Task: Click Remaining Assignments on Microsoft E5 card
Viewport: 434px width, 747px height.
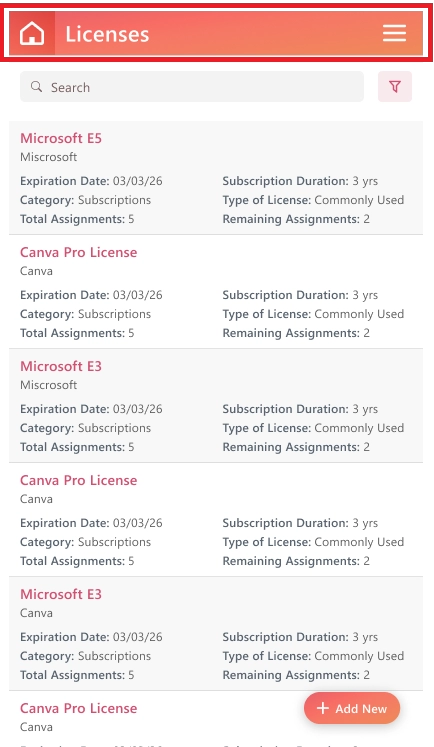Action: [296, 219]
